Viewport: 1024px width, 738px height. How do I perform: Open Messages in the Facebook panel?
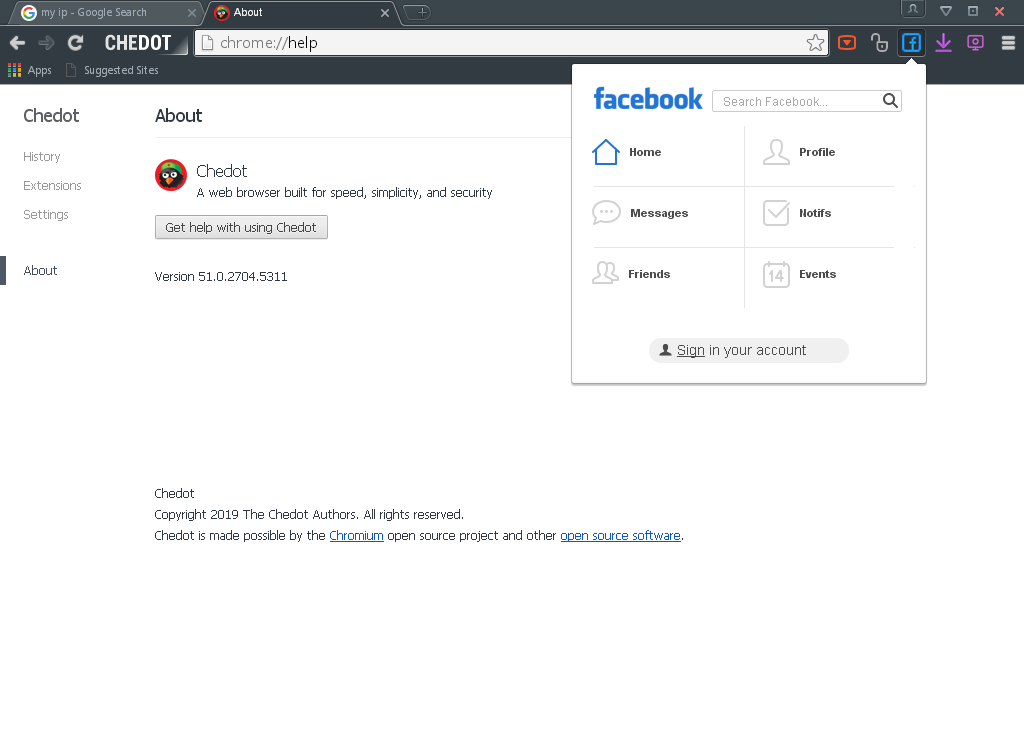point(606,212)
